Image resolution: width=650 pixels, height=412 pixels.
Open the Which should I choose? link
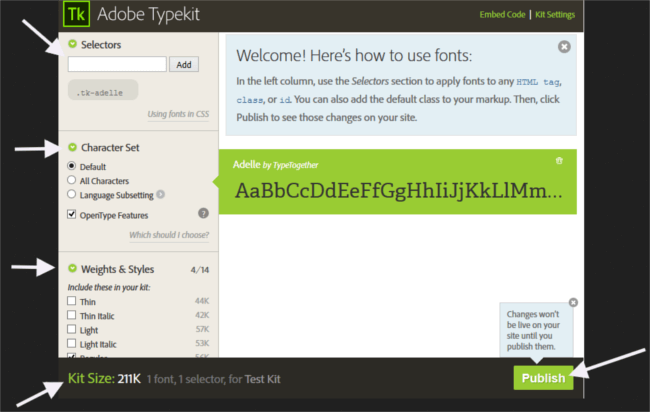169,235
